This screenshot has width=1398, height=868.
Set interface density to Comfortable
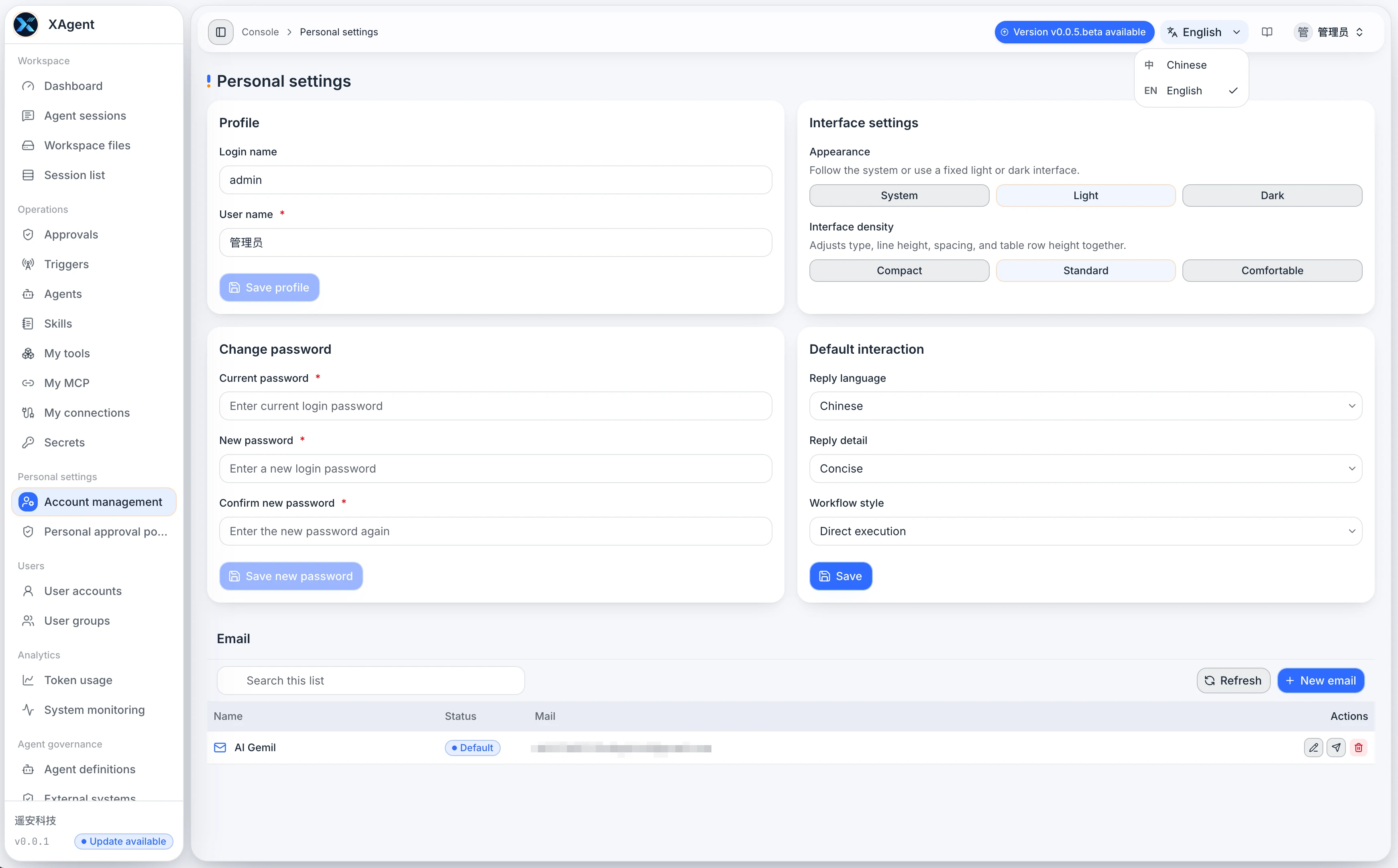pos(1272,270)
